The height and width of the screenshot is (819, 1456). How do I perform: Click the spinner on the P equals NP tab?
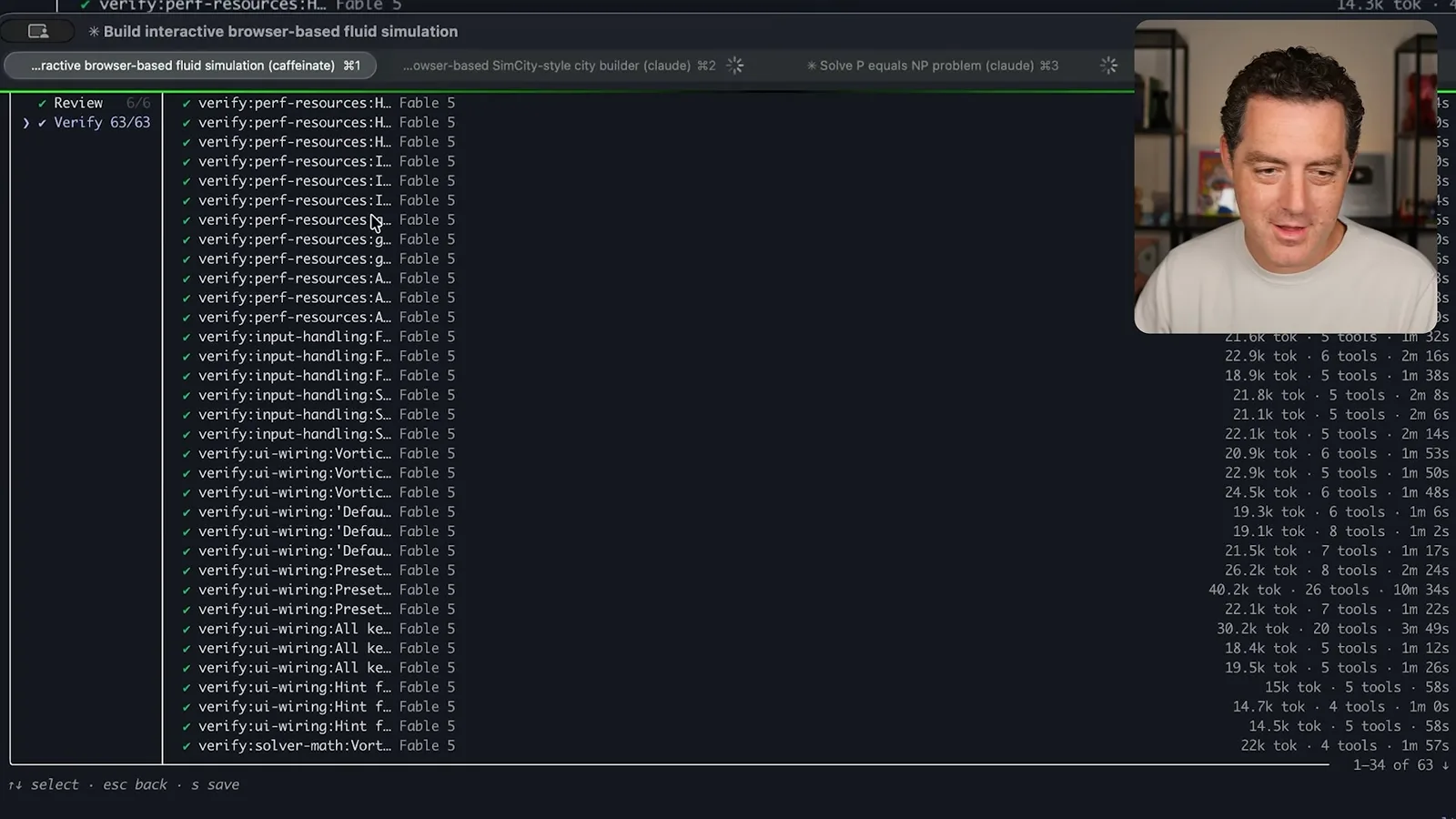point(1108,66)
